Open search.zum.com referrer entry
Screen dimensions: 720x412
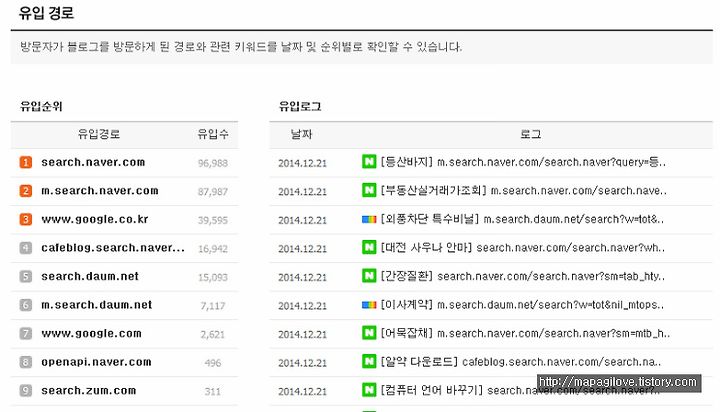click(89, 390)
